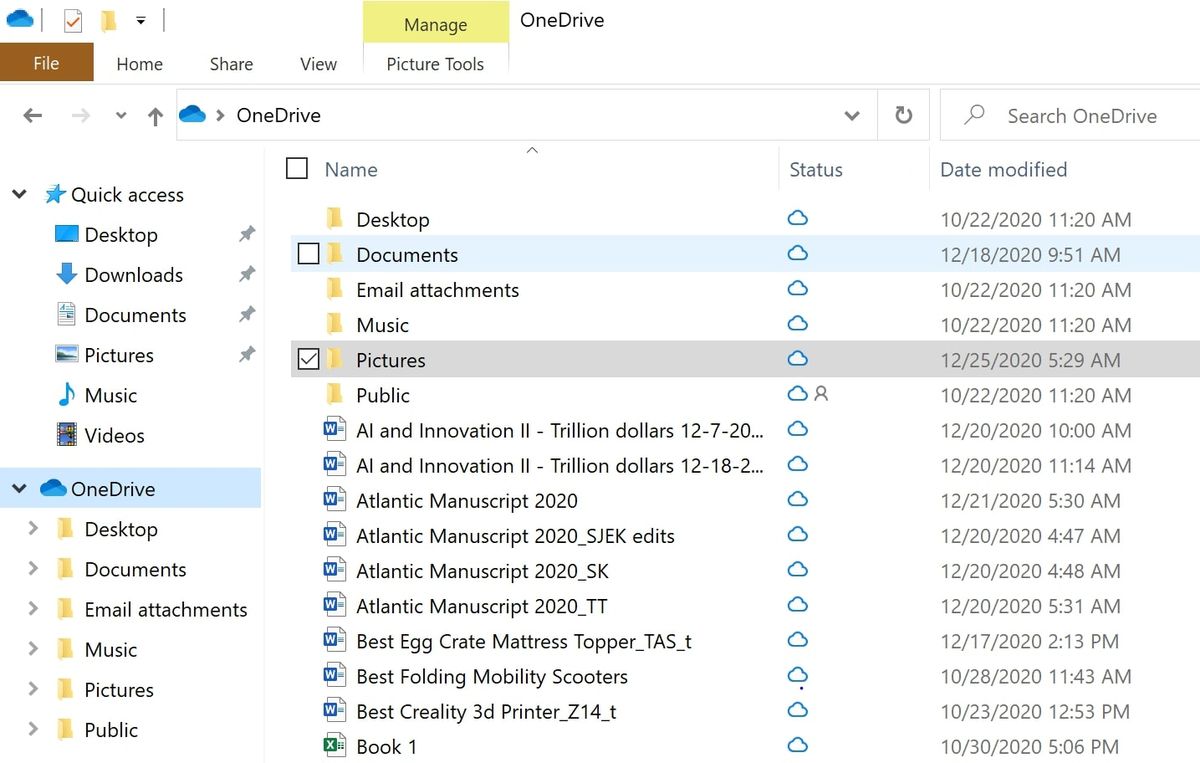Open the address bar history dropdown
The width and height of the screenshot is (1200, 763).
point(852,115)
